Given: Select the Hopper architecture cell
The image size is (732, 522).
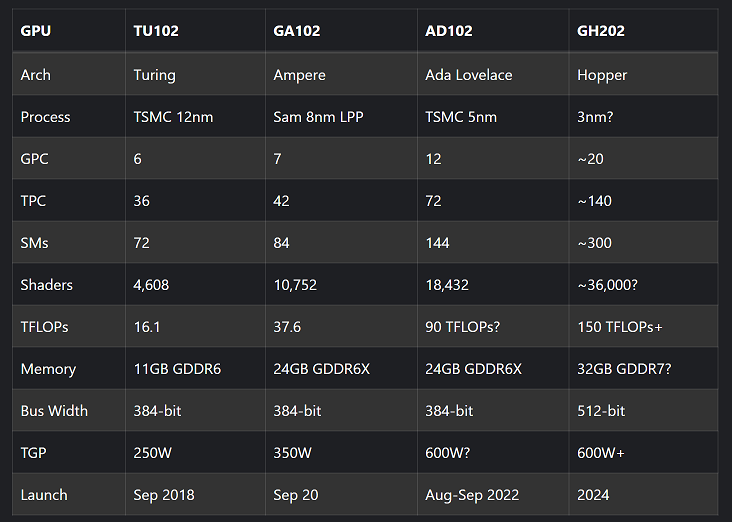Looking at the screenshot, I should pos(601,75).
